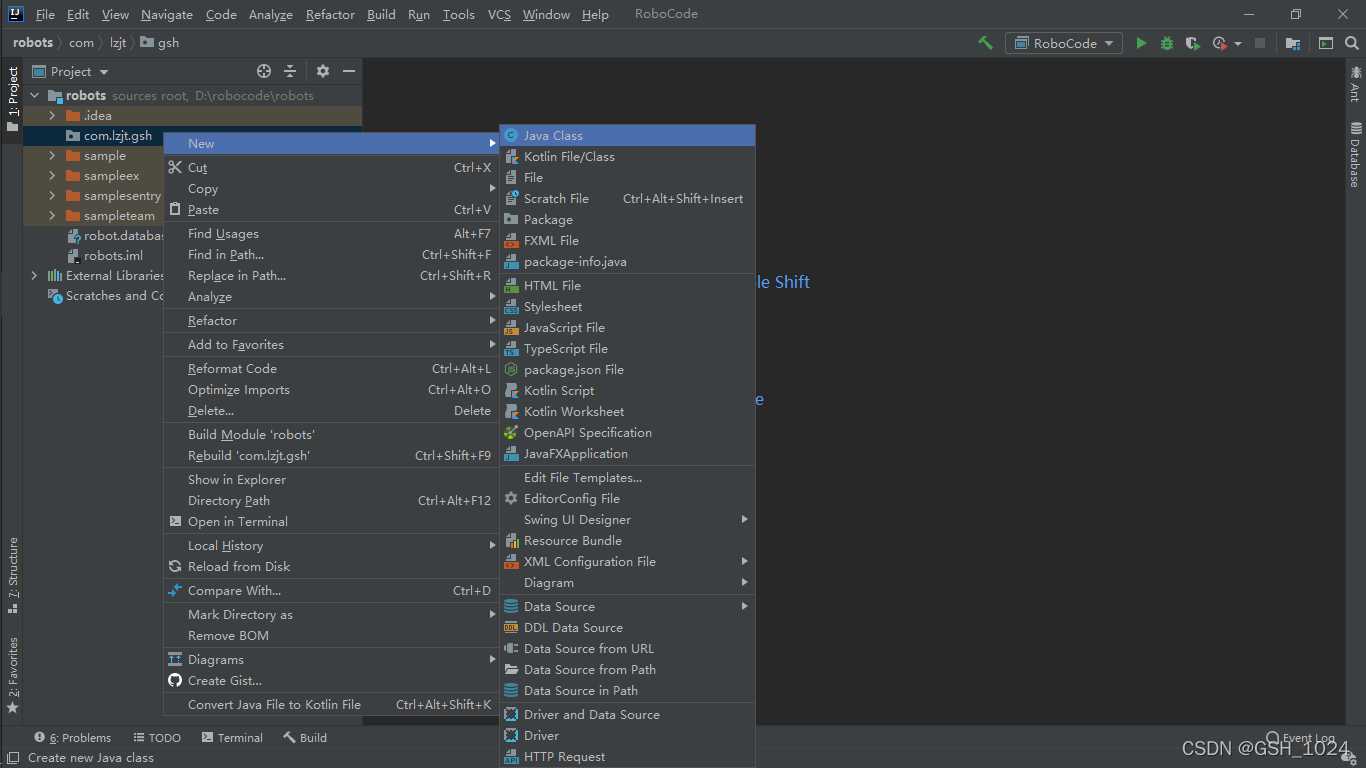Choose Reload from Disk
The image size is (1366, 768).
point(331,567)
